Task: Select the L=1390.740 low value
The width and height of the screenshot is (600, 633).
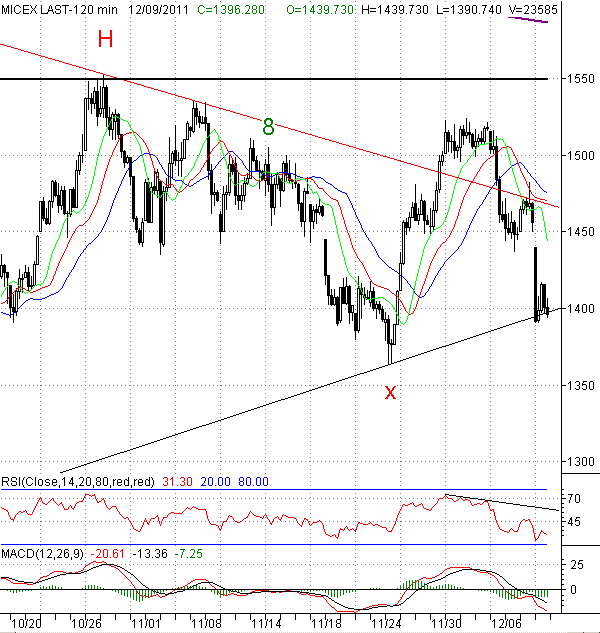Action: [469, 9]
